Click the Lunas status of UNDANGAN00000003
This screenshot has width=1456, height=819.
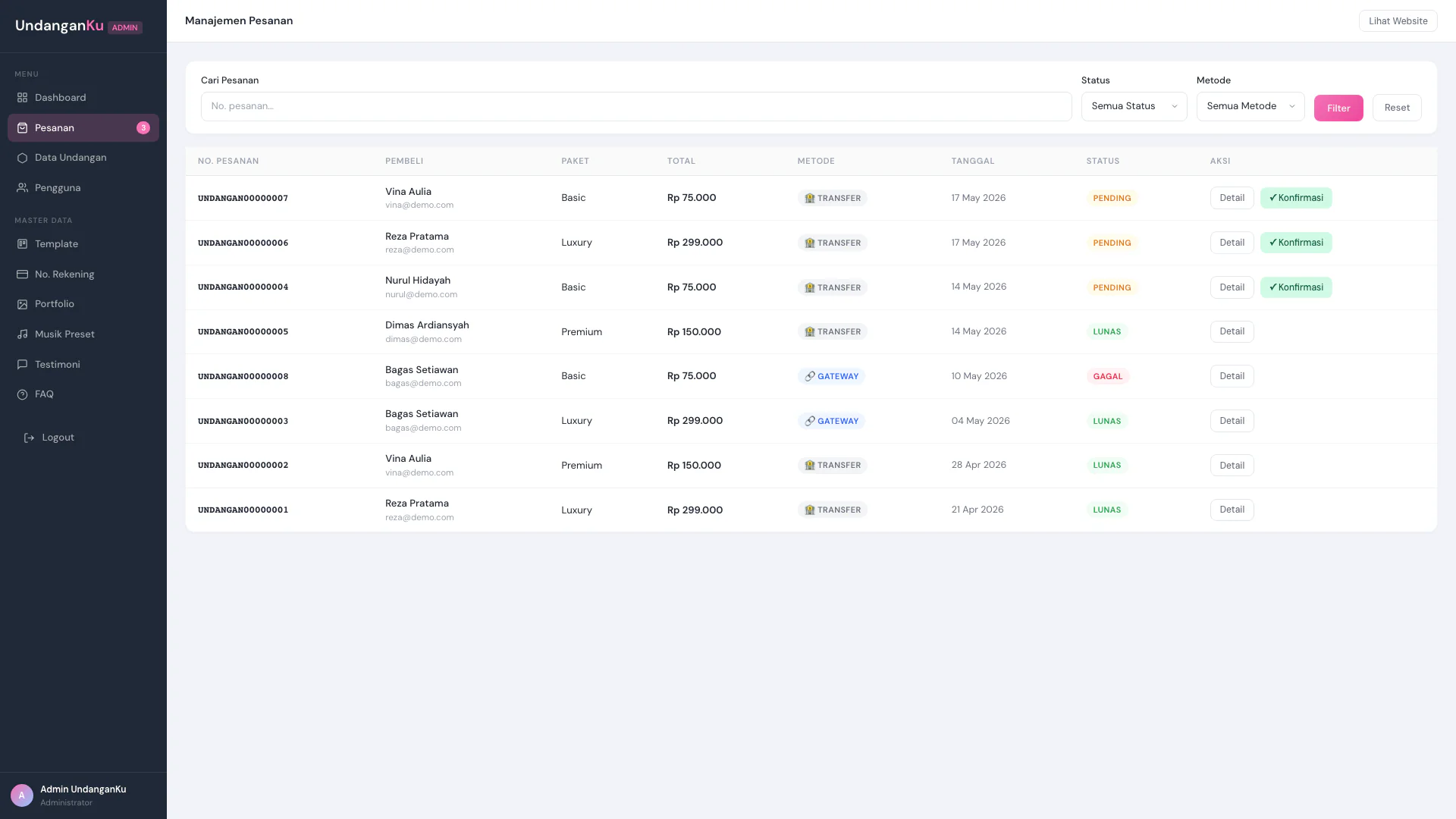coord(1106,421)
